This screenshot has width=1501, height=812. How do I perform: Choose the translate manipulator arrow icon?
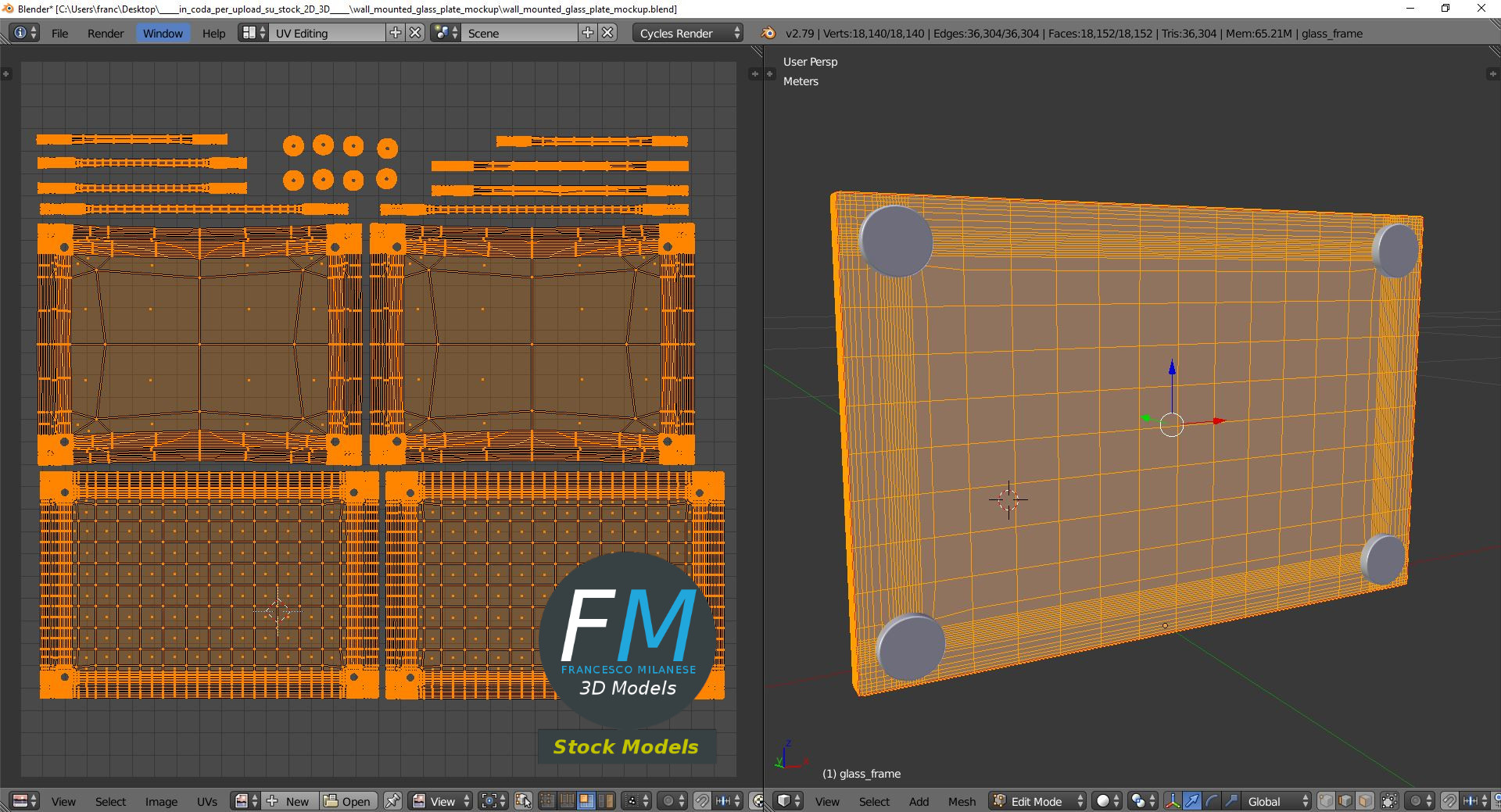(x=1191, y=801)
